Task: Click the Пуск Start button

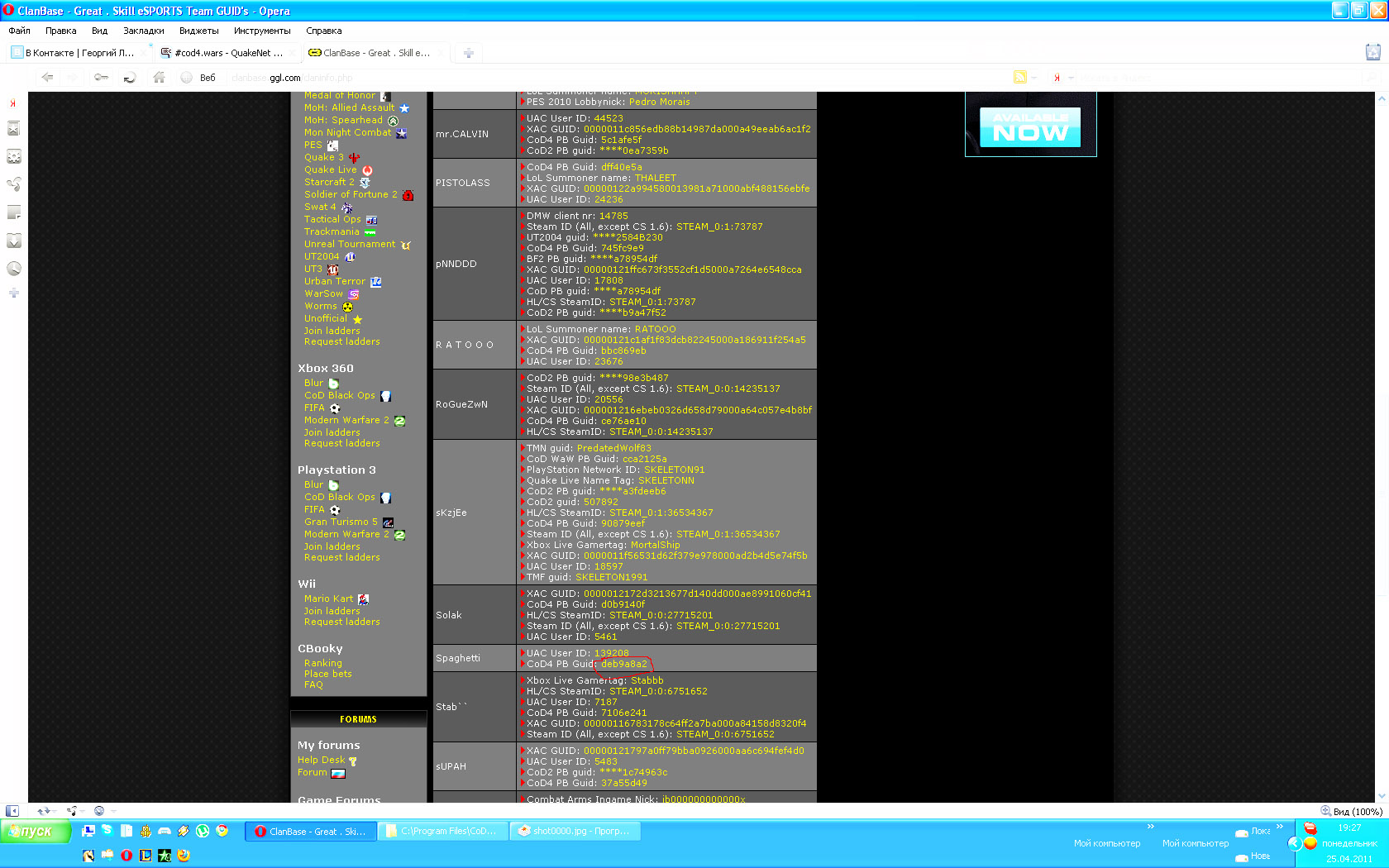Action: (36, 832)
